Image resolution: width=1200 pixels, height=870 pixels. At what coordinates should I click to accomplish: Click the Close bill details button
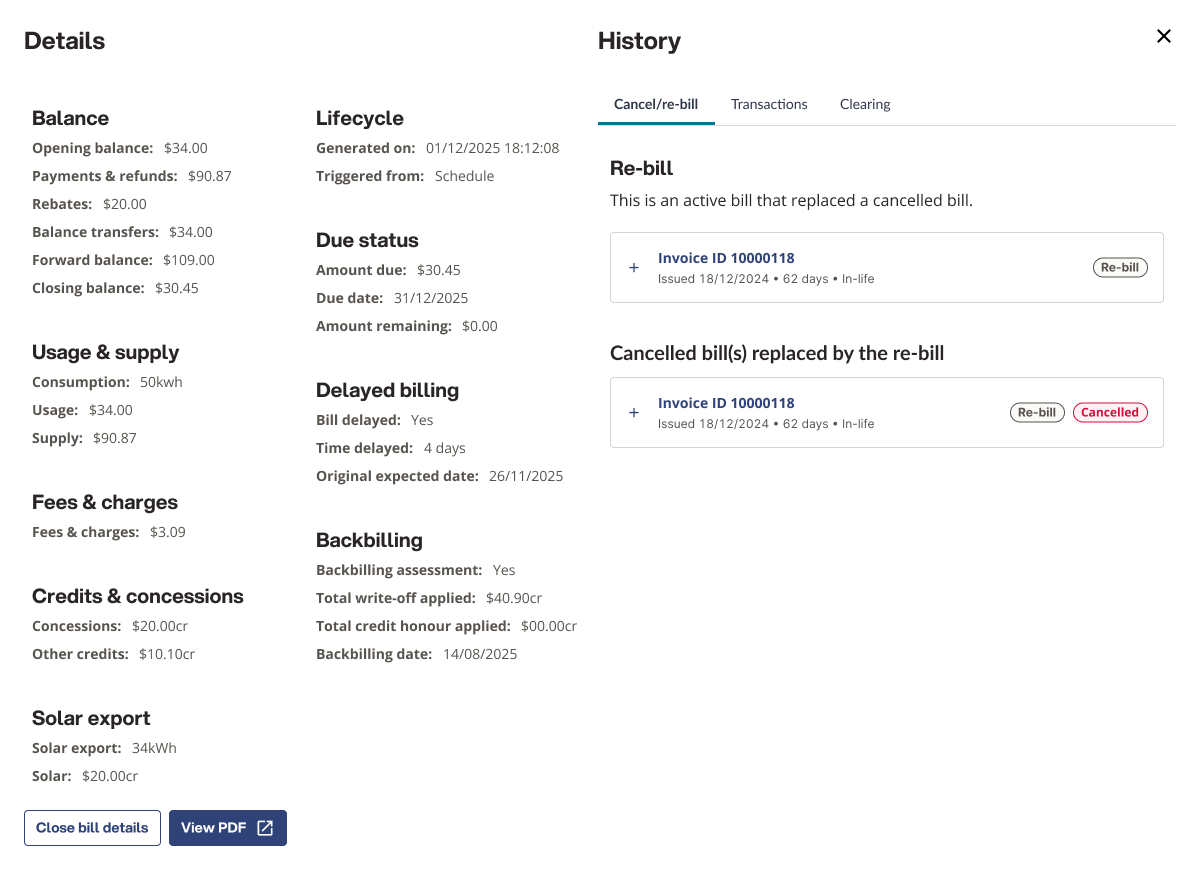[92, 828]
